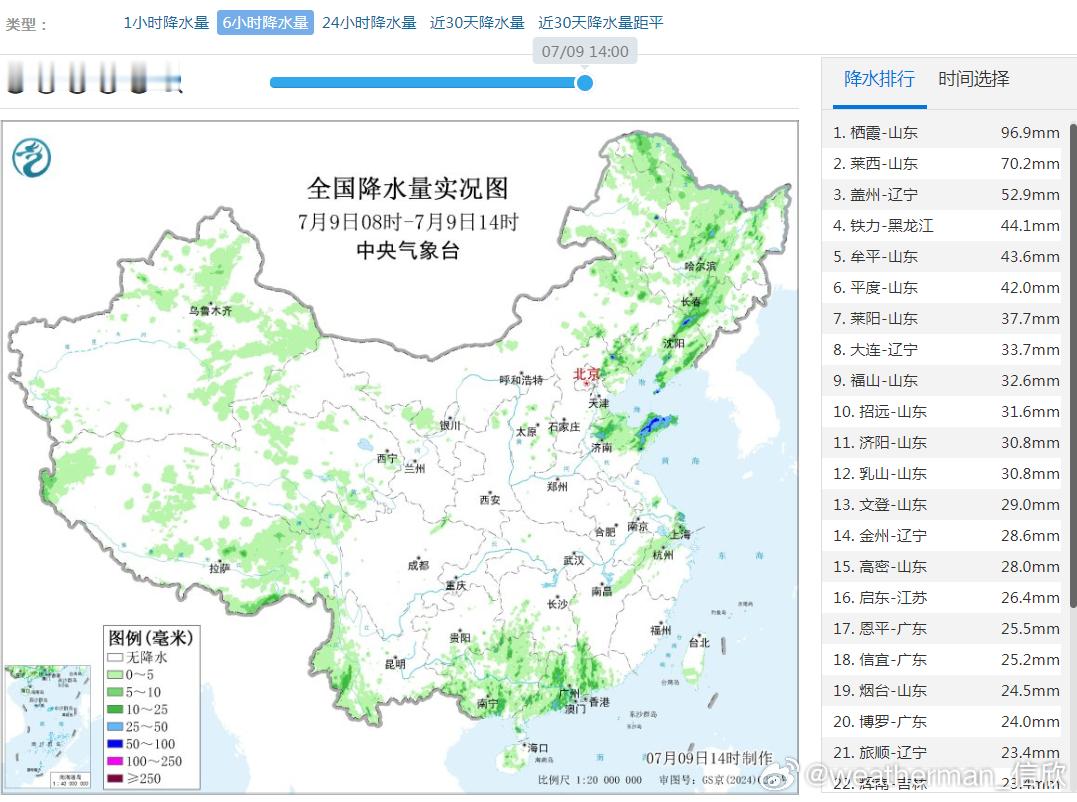Click the 5~10 legend color swatch
Image resolution: width=1077 pixels, height=802 pixels.
pyautogui.click(x=115, y=692)
